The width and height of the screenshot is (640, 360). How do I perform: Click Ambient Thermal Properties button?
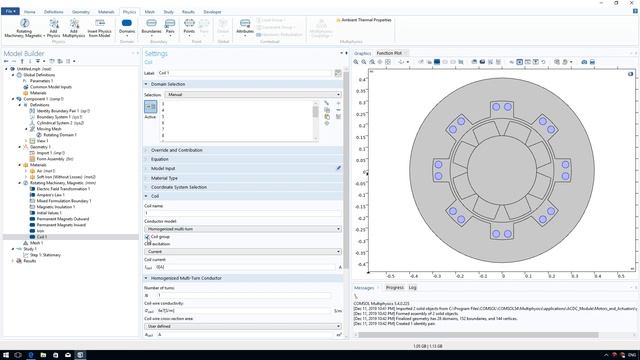[364, 20]
